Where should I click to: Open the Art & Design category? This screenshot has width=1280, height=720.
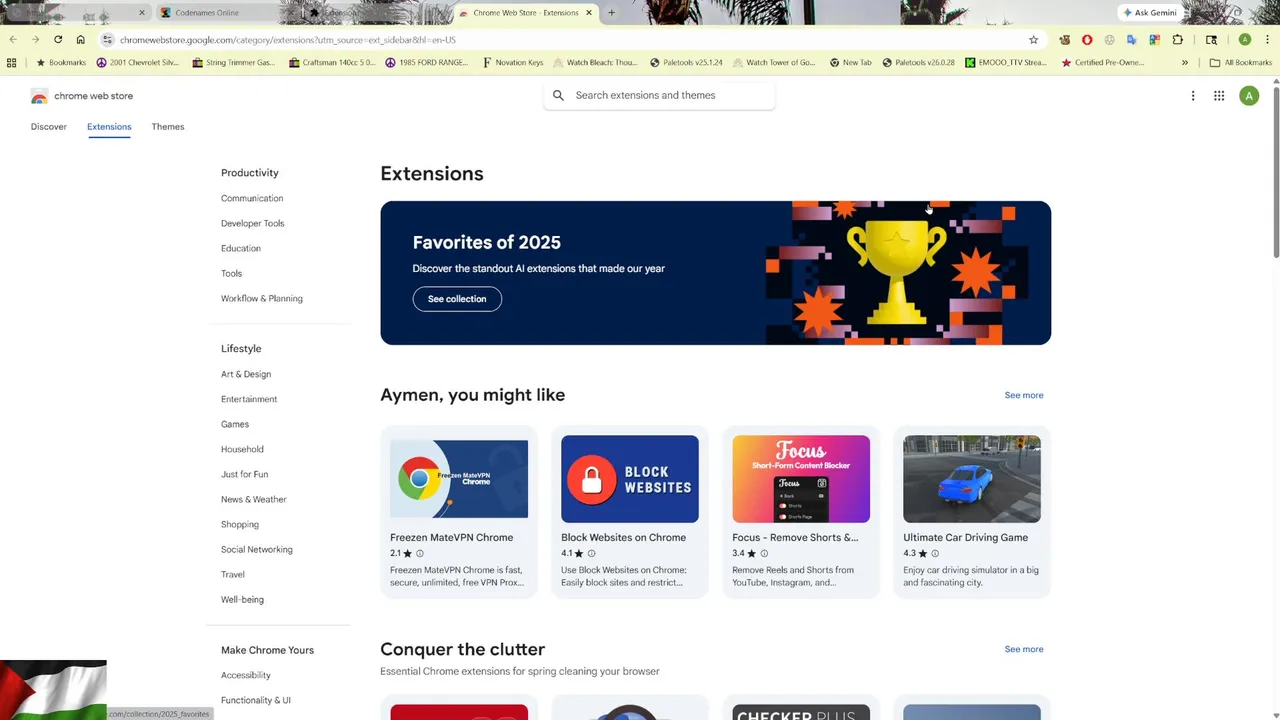246,374
